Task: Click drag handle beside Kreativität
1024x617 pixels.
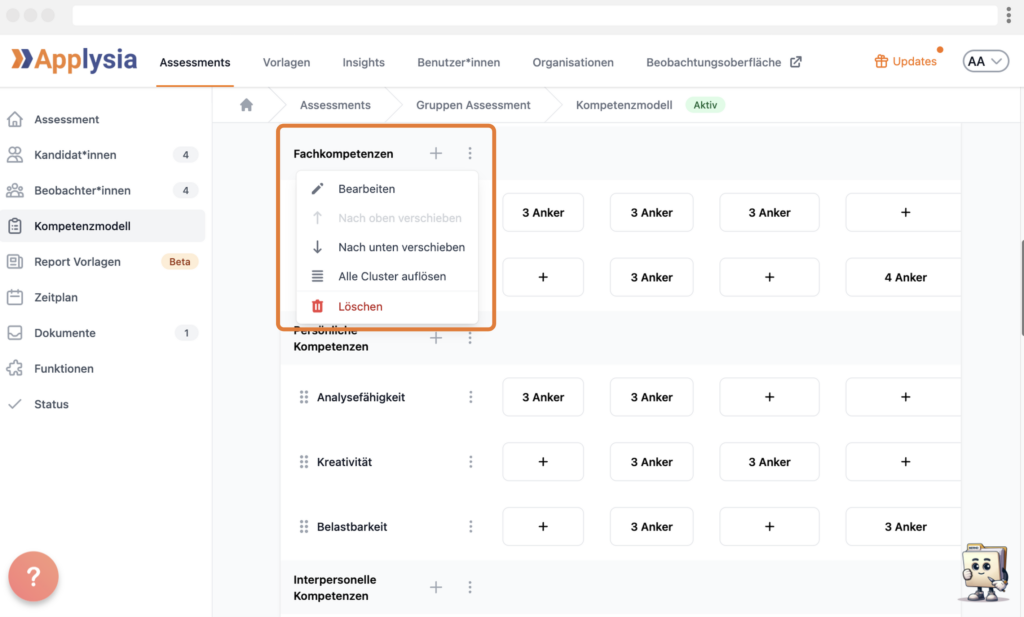Action: [304, 462]
